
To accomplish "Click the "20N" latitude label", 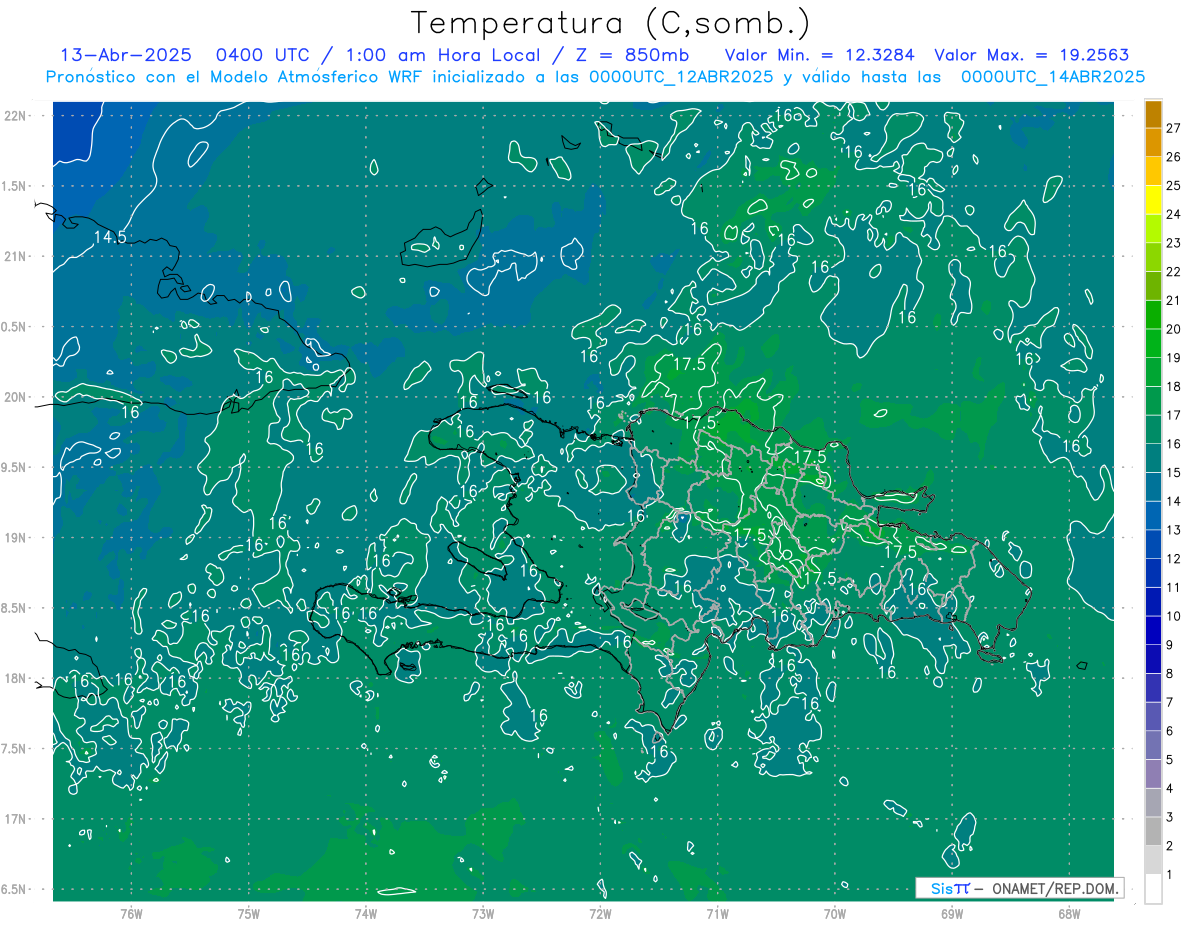I will (15, 397).
